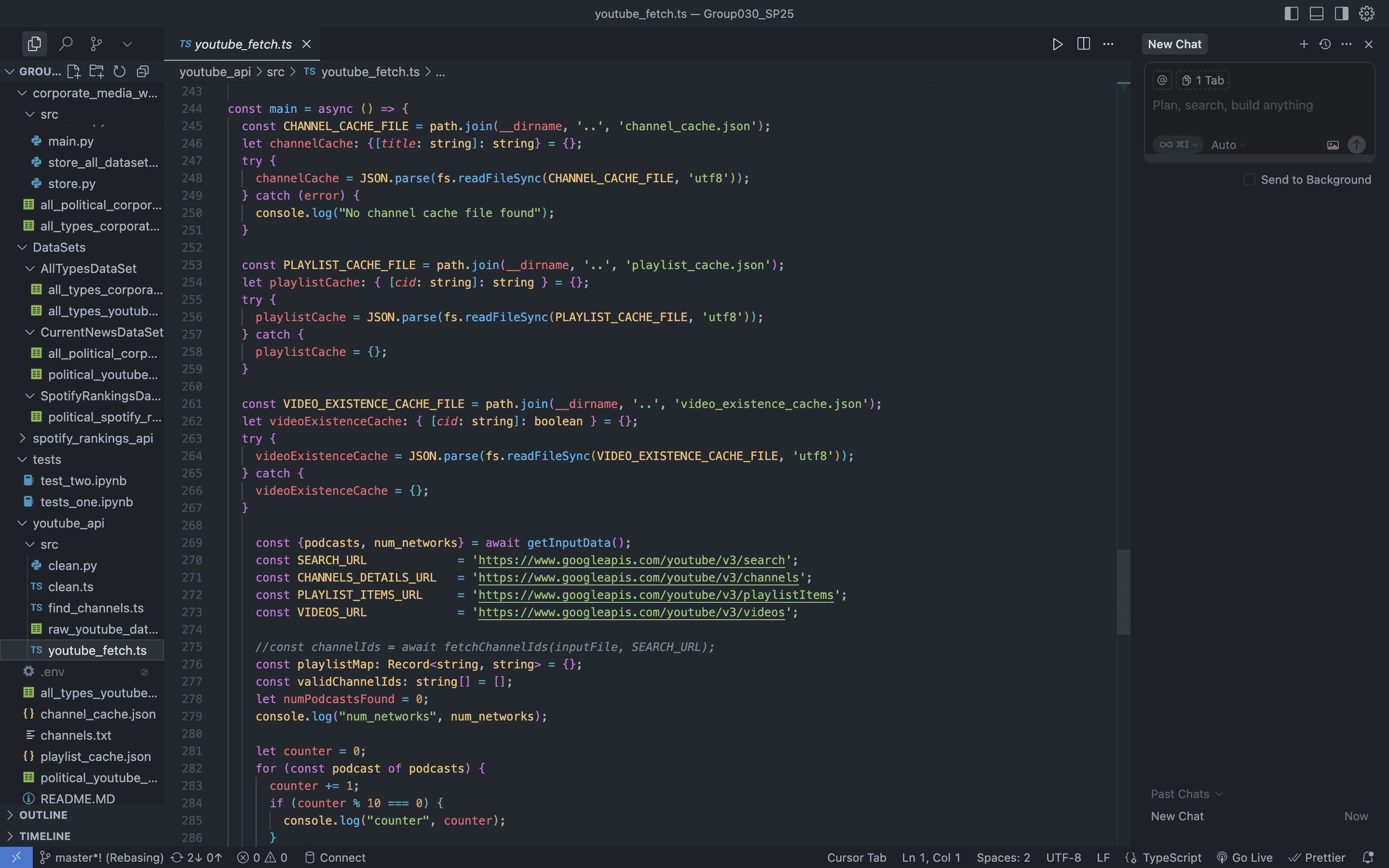The width and height of the screenshot is (1389, 868).
Task: Click the New Folder icon in explorer
Action: pyautogui.click(x=96, y=71)
